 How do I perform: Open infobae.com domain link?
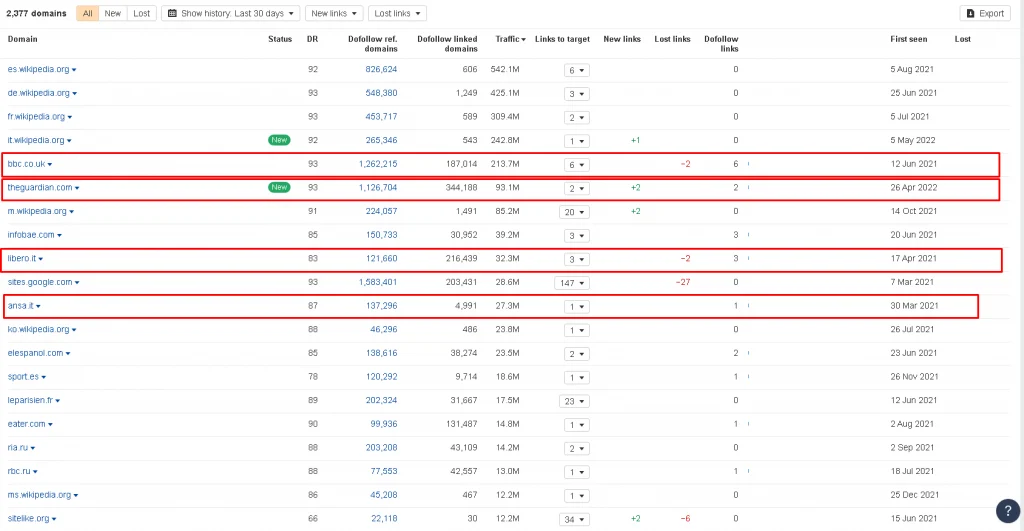pyautogui.click(x=31, y=235)
